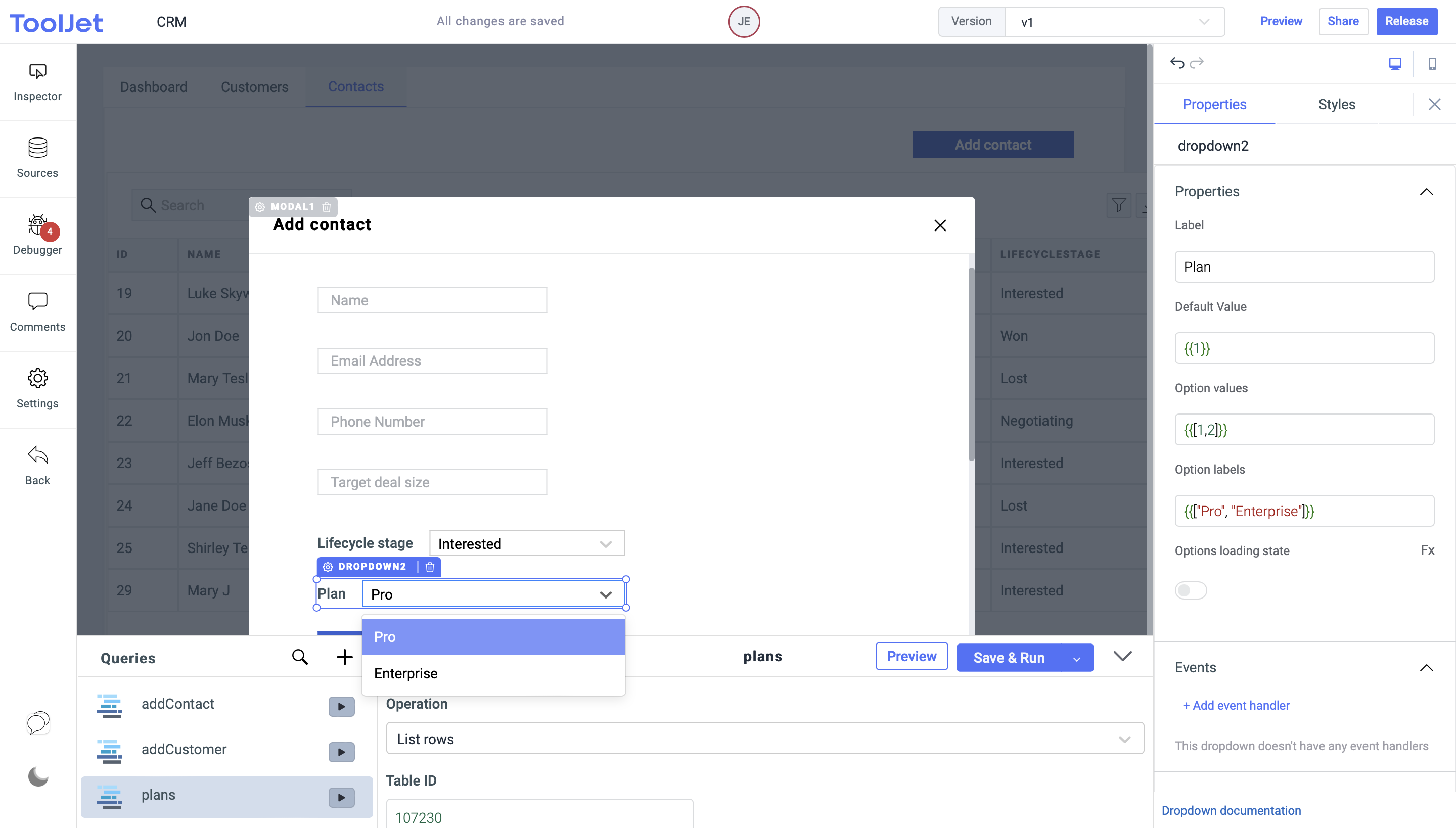Click the Save & Run button
The image size is (1456, 828).
pos(1009,657)
